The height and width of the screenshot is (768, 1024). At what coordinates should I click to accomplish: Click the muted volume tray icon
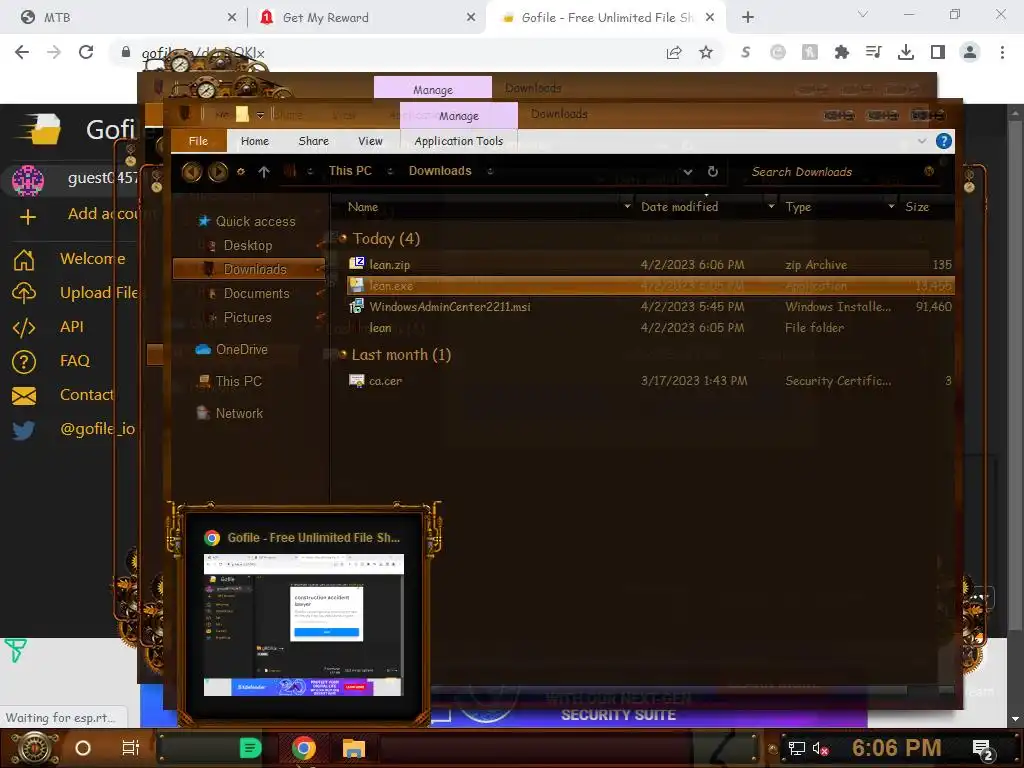pos(820,748)
